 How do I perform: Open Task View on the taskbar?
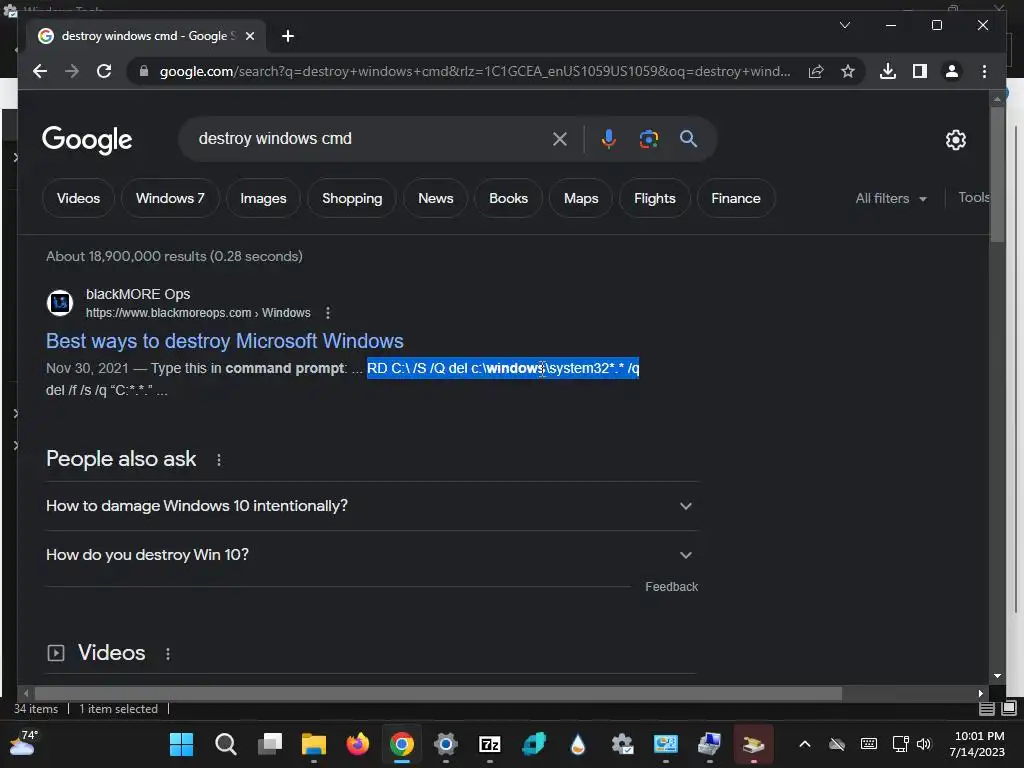point(270,744)
